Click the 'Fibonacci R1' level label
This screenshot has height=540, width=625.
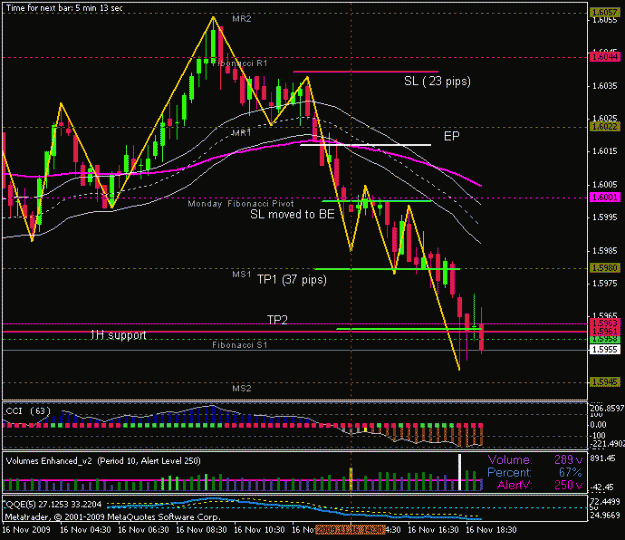coord(240,63)
